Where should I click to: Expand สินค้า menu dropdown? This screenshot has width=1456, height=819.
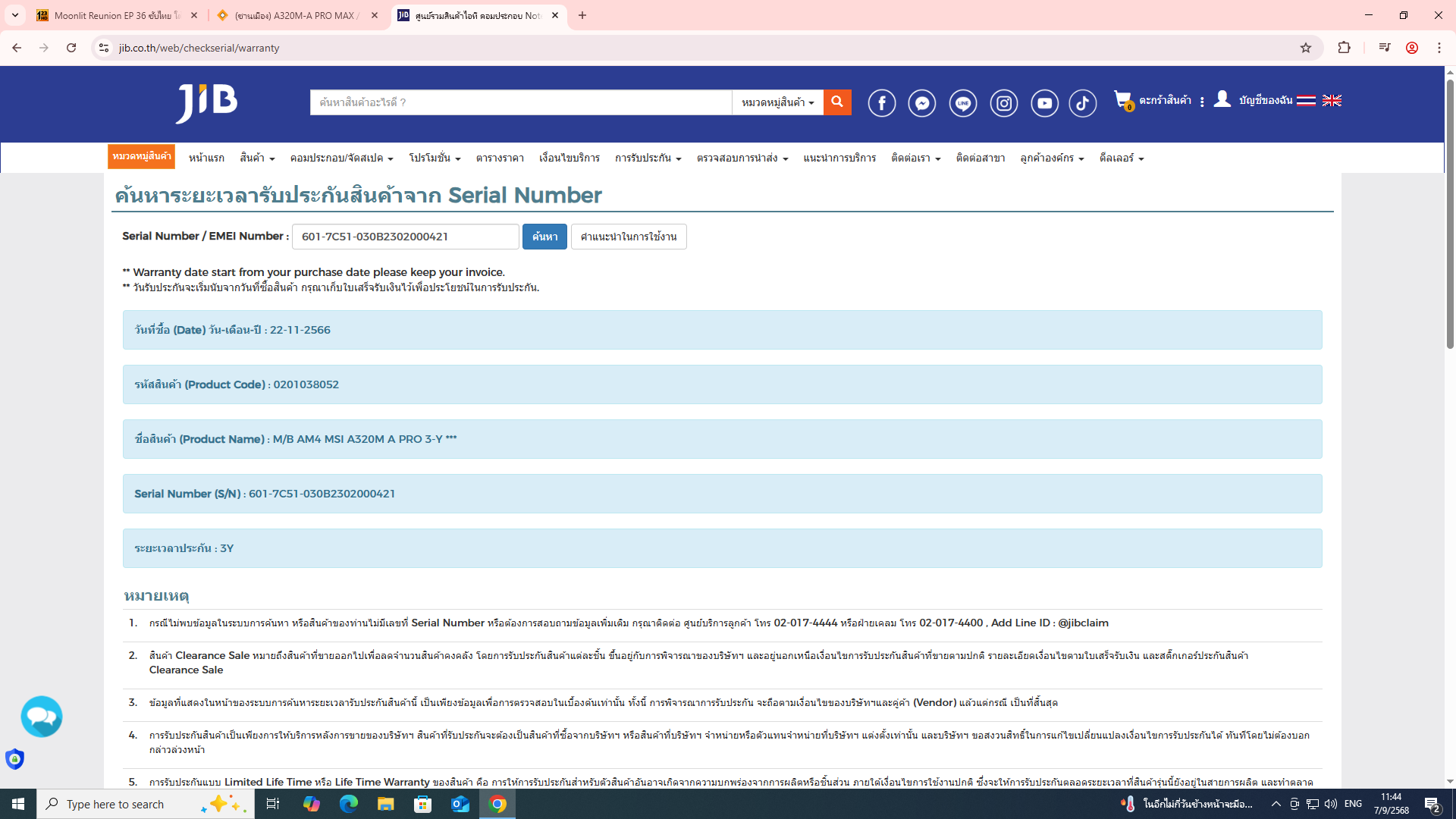(x=257, y=158)
